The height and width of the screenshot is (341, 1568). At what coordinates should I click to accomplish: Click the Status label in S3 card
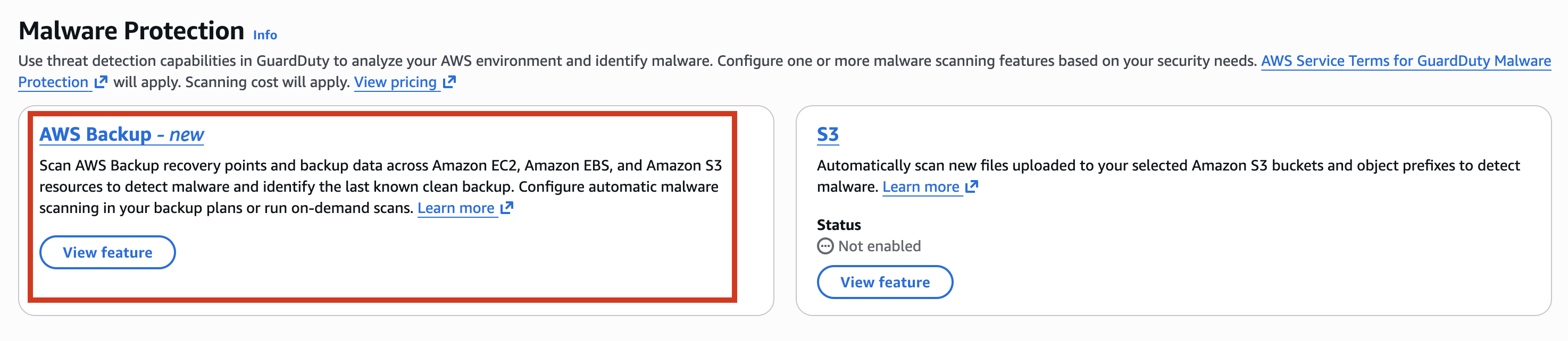click(x=838, y=225)
